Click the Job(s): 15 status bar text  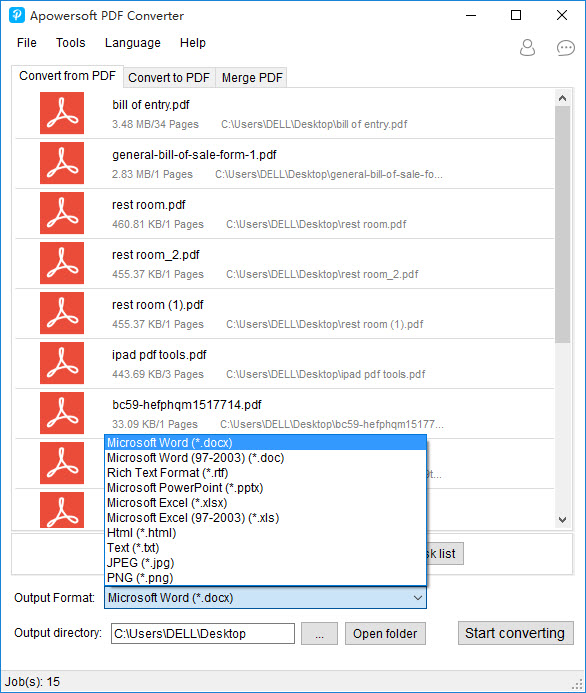pos(32,682)
